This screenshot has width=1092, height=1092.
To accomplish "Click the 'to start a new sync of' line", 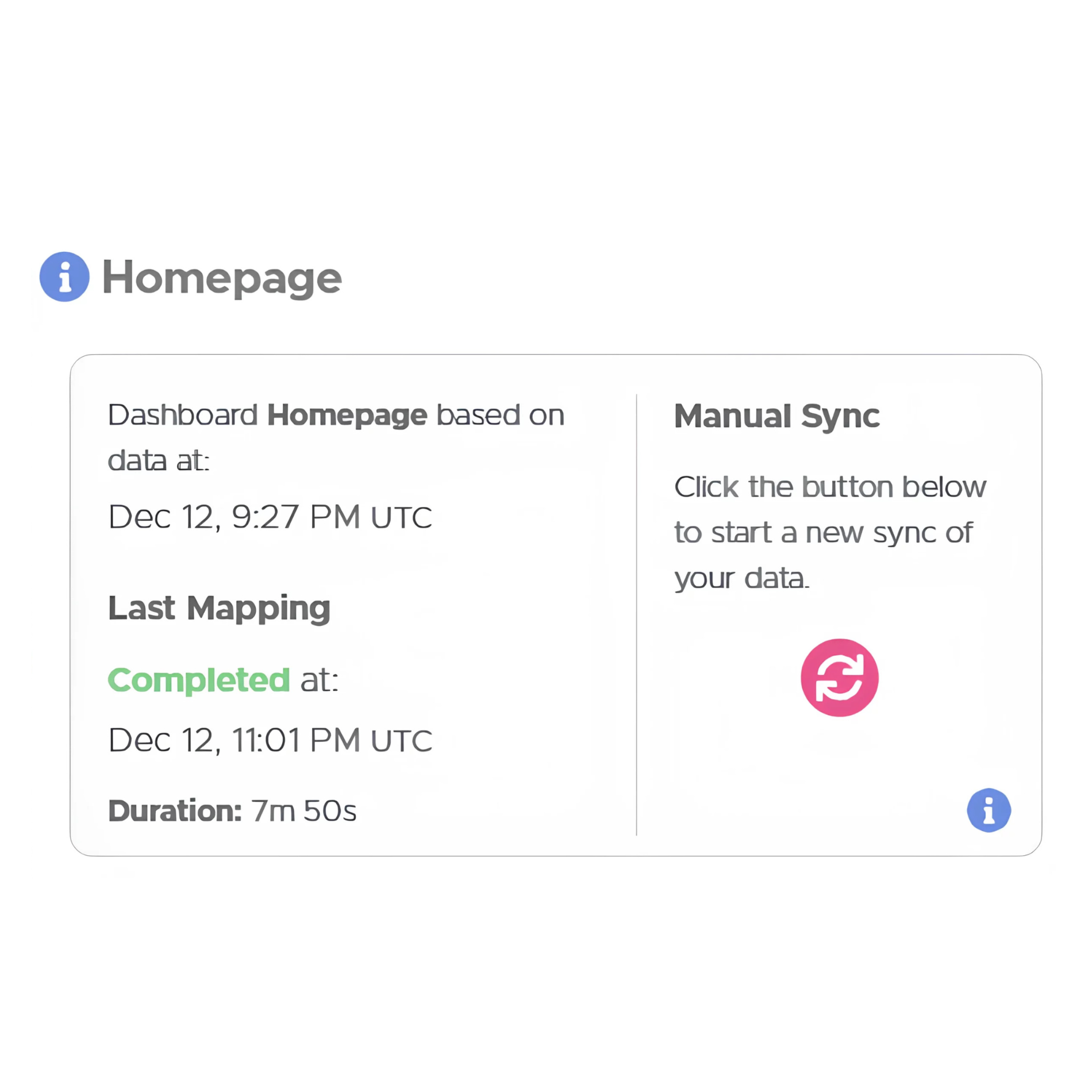I will (823, 533).
